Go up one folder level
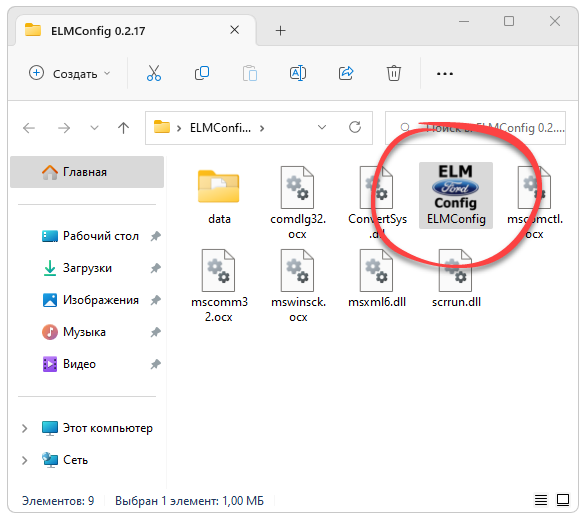Viewport: 583px width, 517px height. tap(123, 128)
